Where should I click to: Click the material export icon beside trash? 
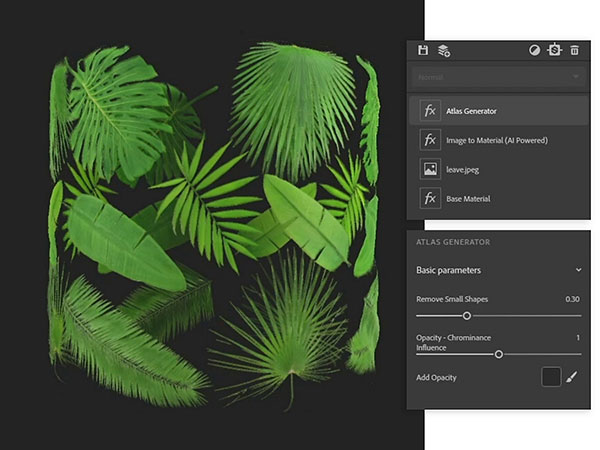(554, 50)
